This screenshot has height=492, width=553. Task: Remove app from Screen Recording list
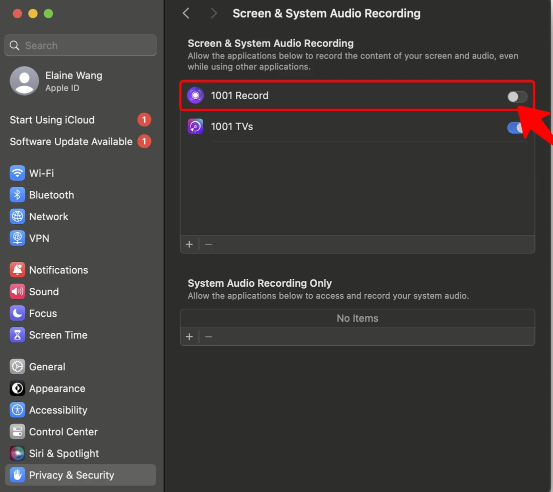[x=208, y=244]
